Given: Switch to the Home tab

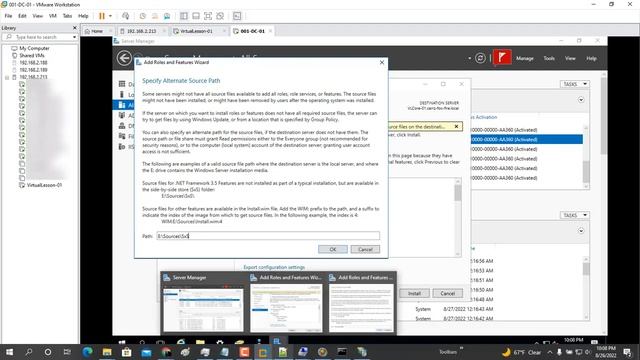Looking at the screenshot, I should click(97, 31).
